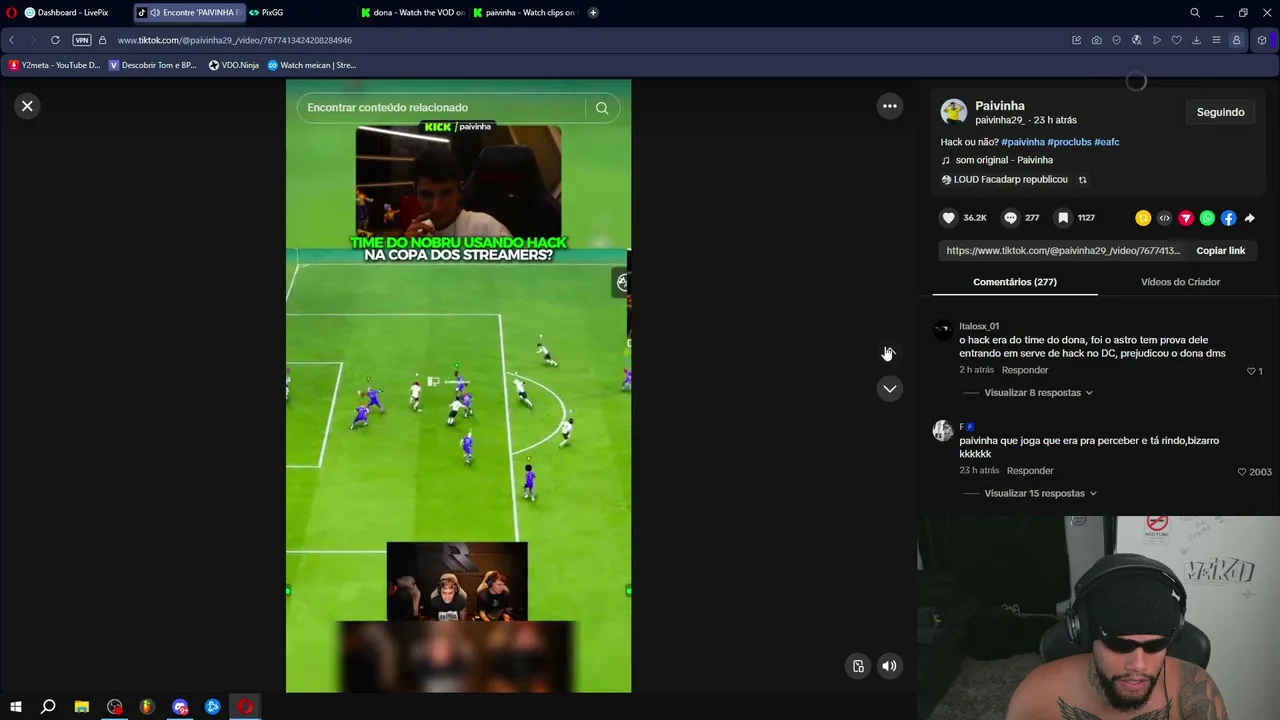Switch to paivinha - Watch clips tab
Image resolution: width=1280 pixels, height=720 pixels.
[524, 13]
